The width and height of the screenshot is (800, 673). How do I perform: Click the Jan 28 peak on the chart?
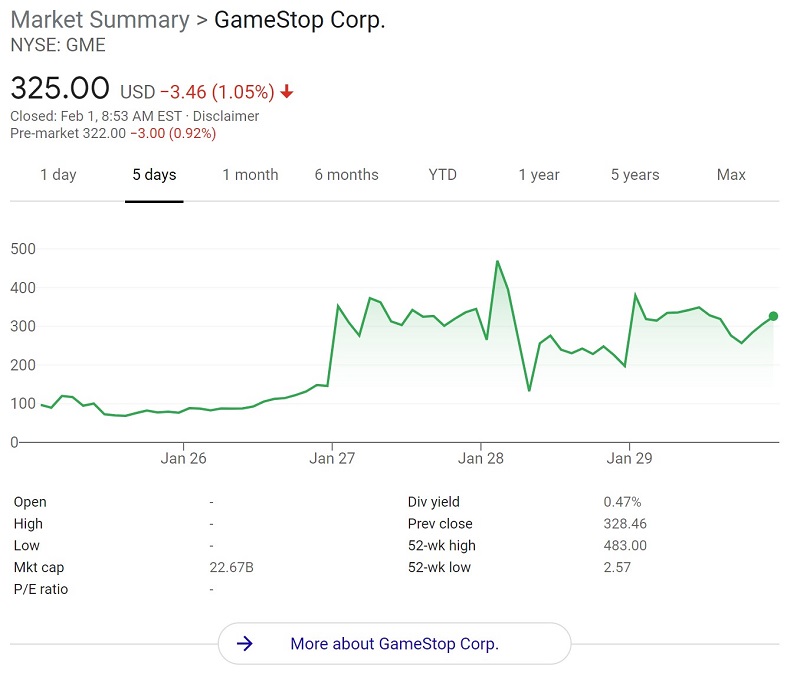pos(497,262)
